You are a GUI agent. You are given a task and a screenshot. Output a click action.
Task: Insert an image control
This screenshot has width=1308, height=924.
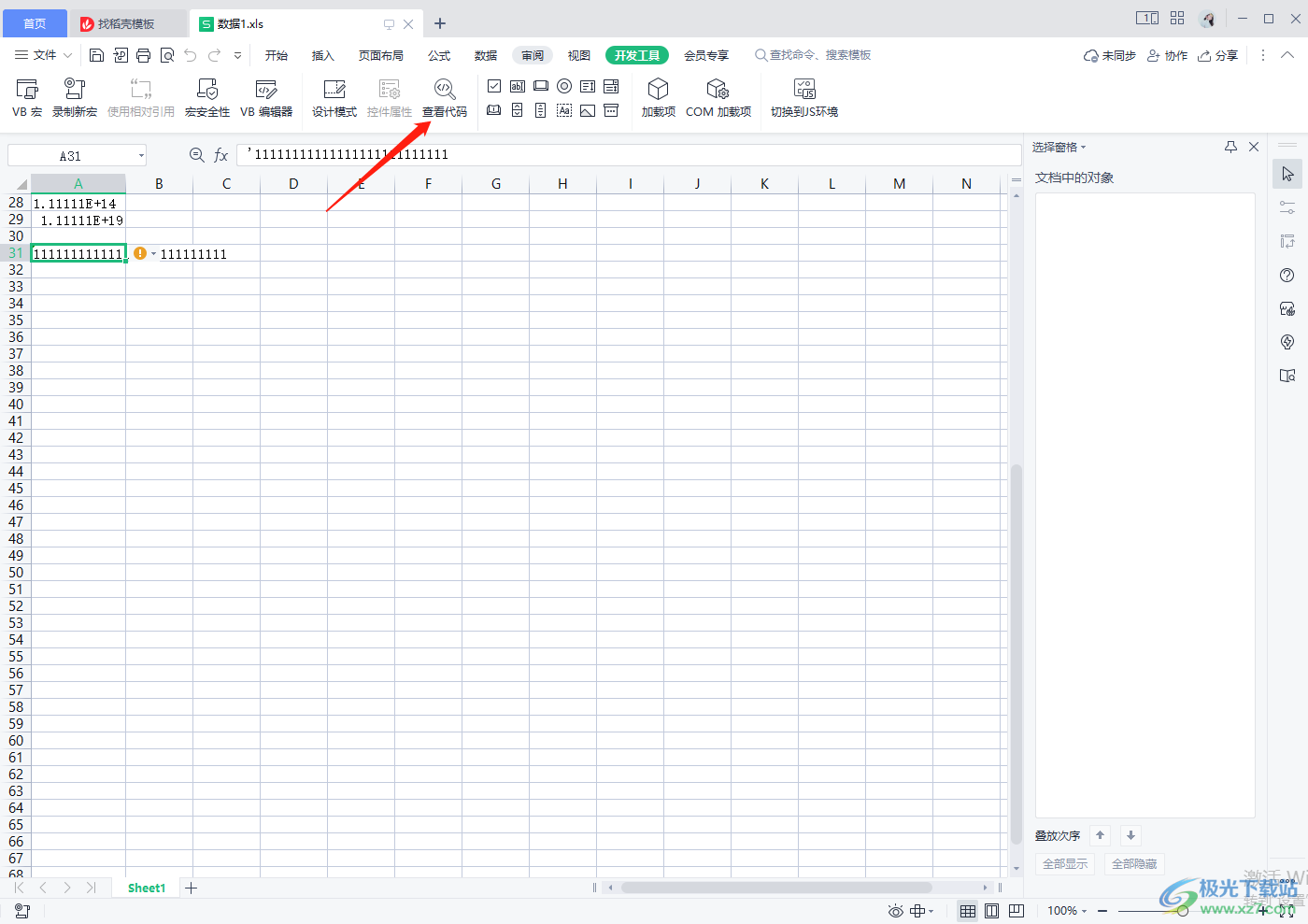click(588, 110)
